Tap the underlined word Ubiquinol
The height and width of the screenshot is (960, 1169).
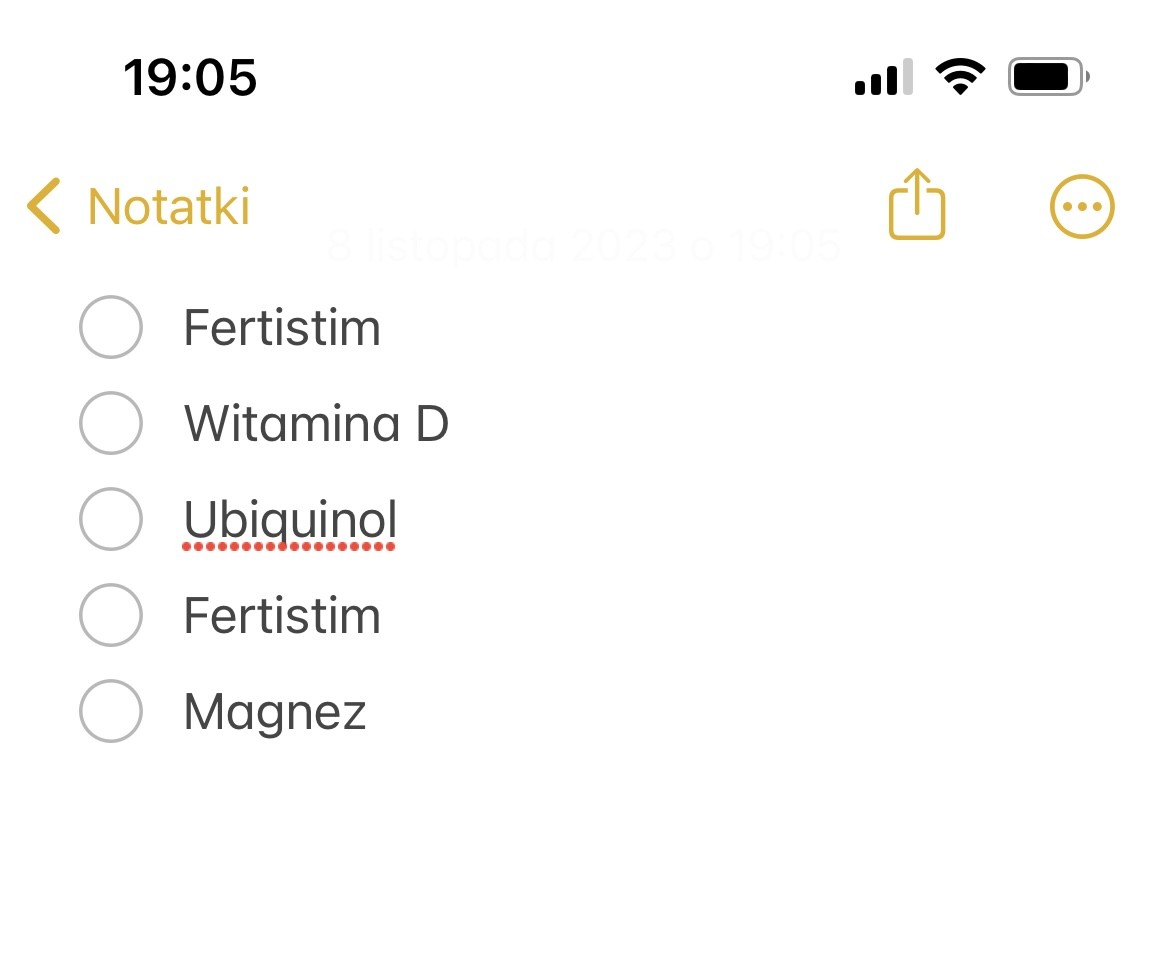(290, 520)
